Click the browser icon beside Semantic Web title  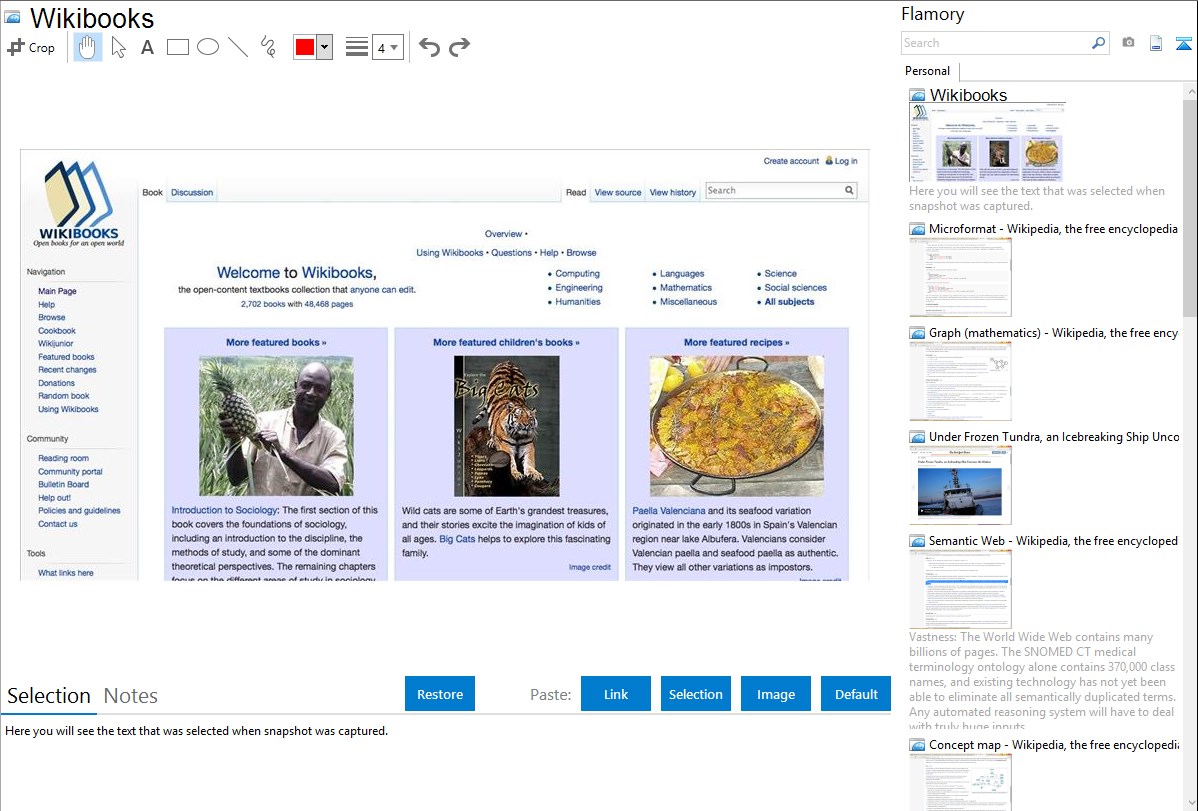918,540
